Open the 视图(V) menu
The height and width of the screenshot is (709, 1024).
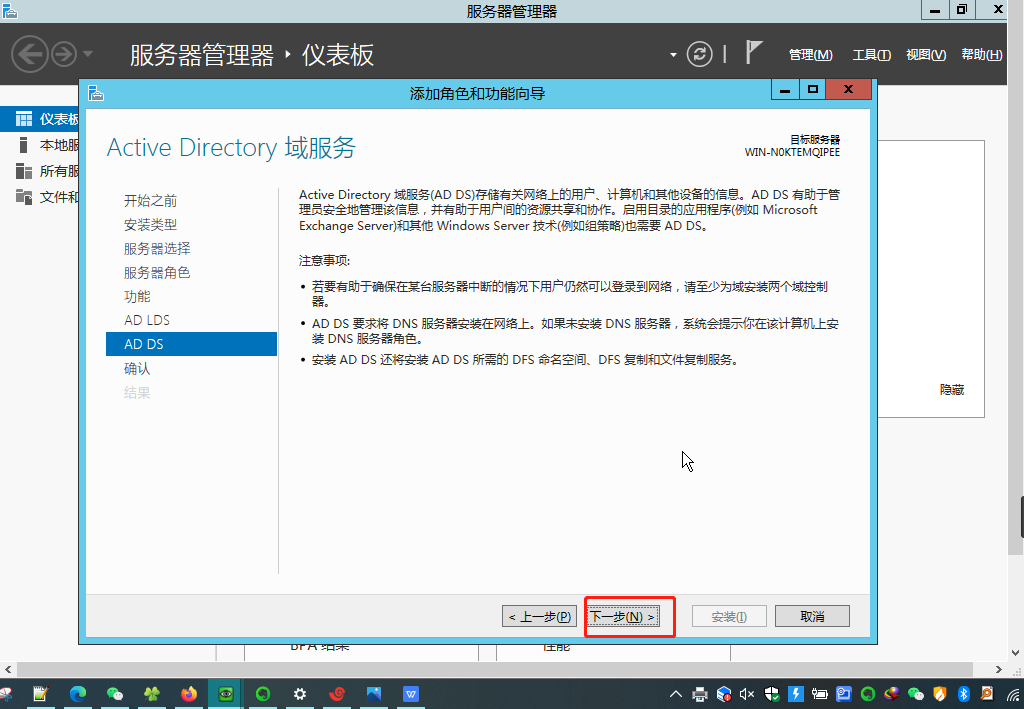click(x=925, y=55)
